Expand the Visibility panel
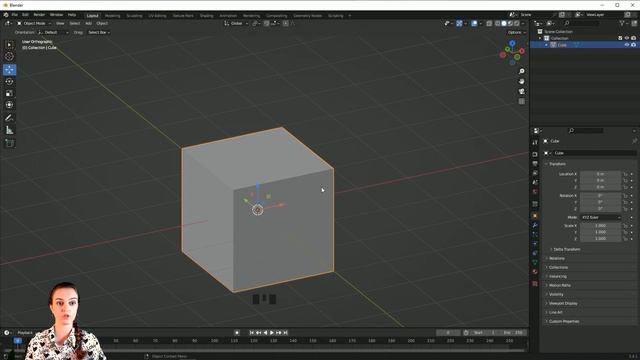Screen dimensions: 640x360 (556, 294)
